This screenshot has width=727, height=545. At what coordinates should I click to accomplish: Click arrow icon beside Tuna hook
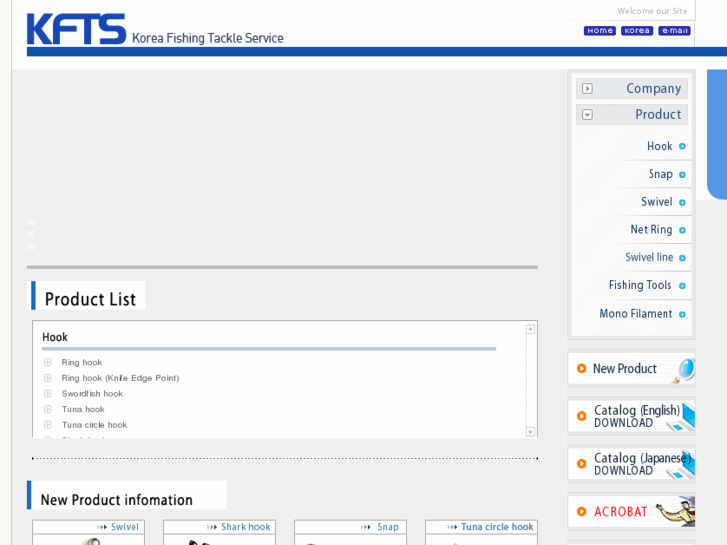click(47, 409)
